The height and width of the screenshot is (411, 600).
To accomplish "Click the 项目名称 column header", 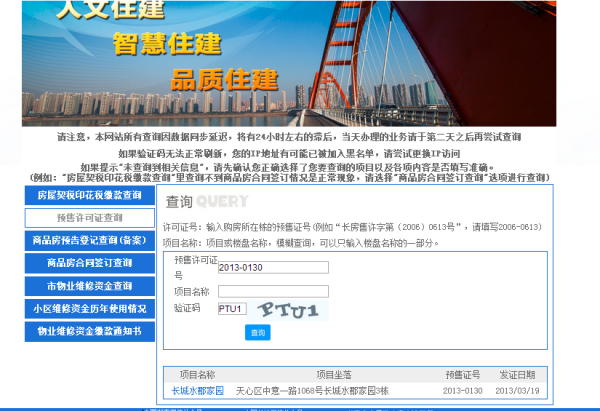I will (x=197, y=374).
